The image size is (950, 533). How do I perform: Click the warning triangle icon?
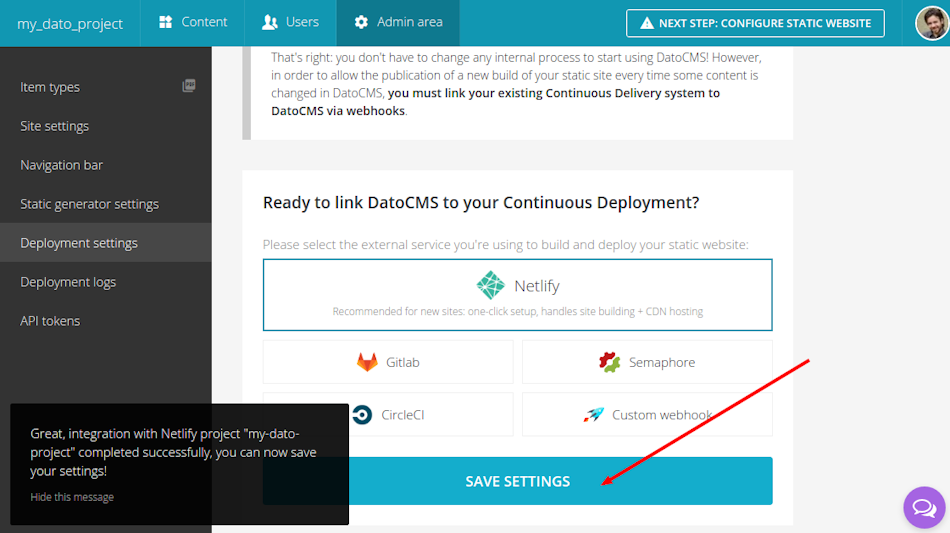tap(647, 23)
